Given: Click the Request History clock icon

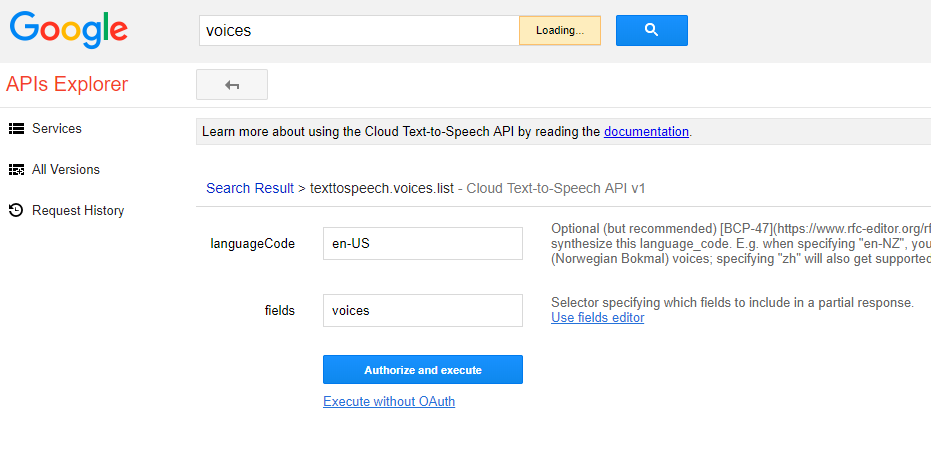Looking at the screenshot, I should point(16,210).
